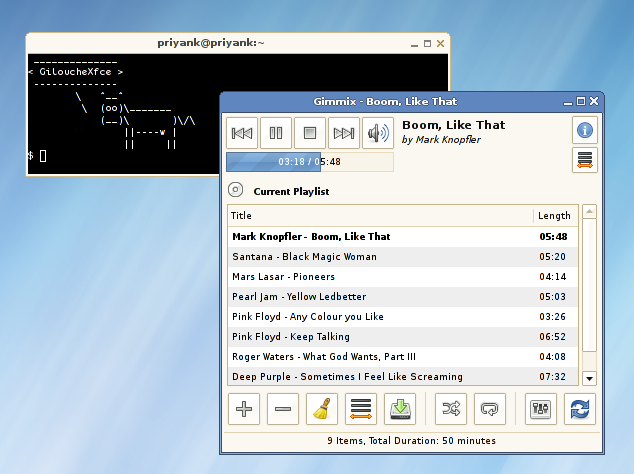Toggle playlist view icon below the info button
The height and width of the screenshot is (474, 634).
[585, 160]
